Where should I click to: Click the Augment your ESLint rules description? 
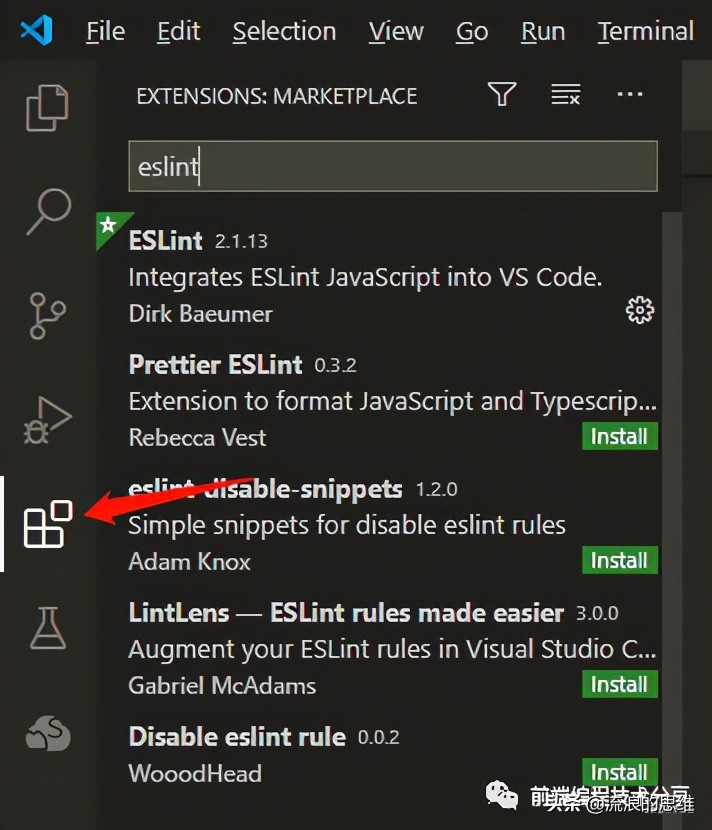tap(392, 649)
